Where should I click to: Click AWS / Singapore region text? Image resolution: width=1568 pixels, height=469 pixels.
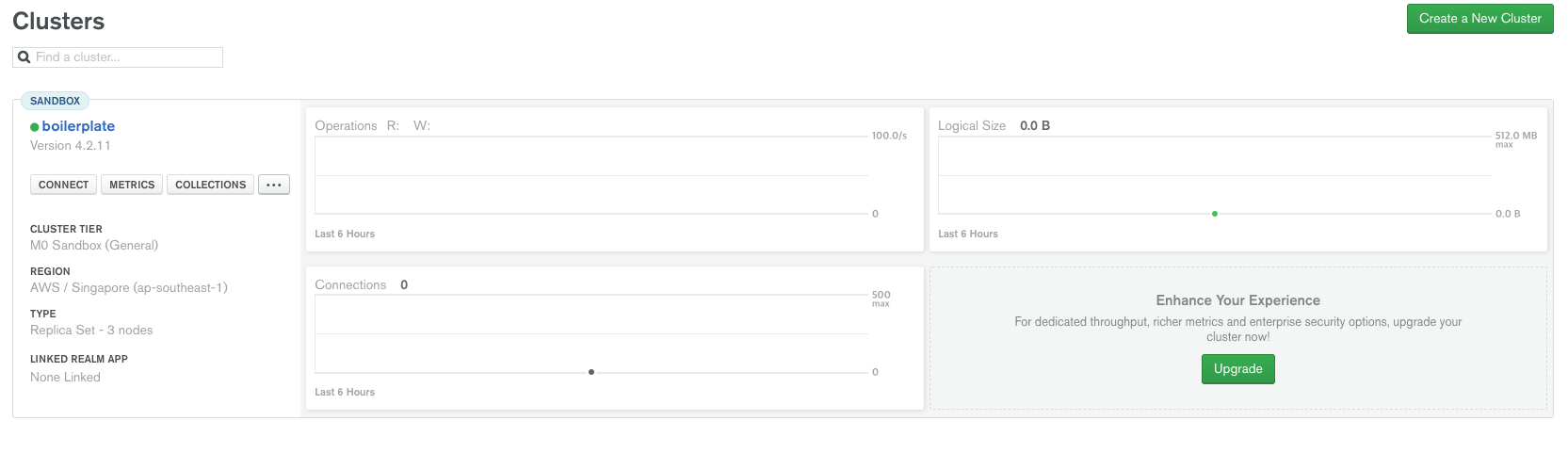click(129, 287)
